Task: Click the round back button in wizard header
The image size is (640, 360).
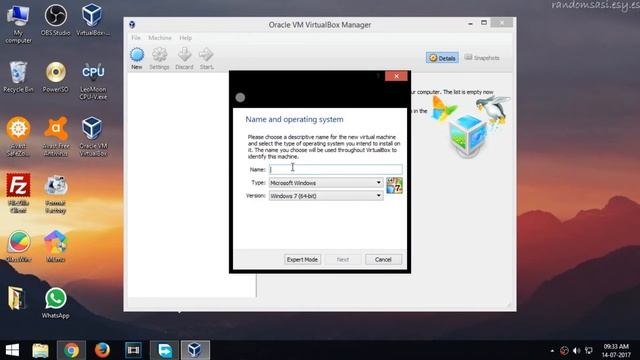Action: 240,98
